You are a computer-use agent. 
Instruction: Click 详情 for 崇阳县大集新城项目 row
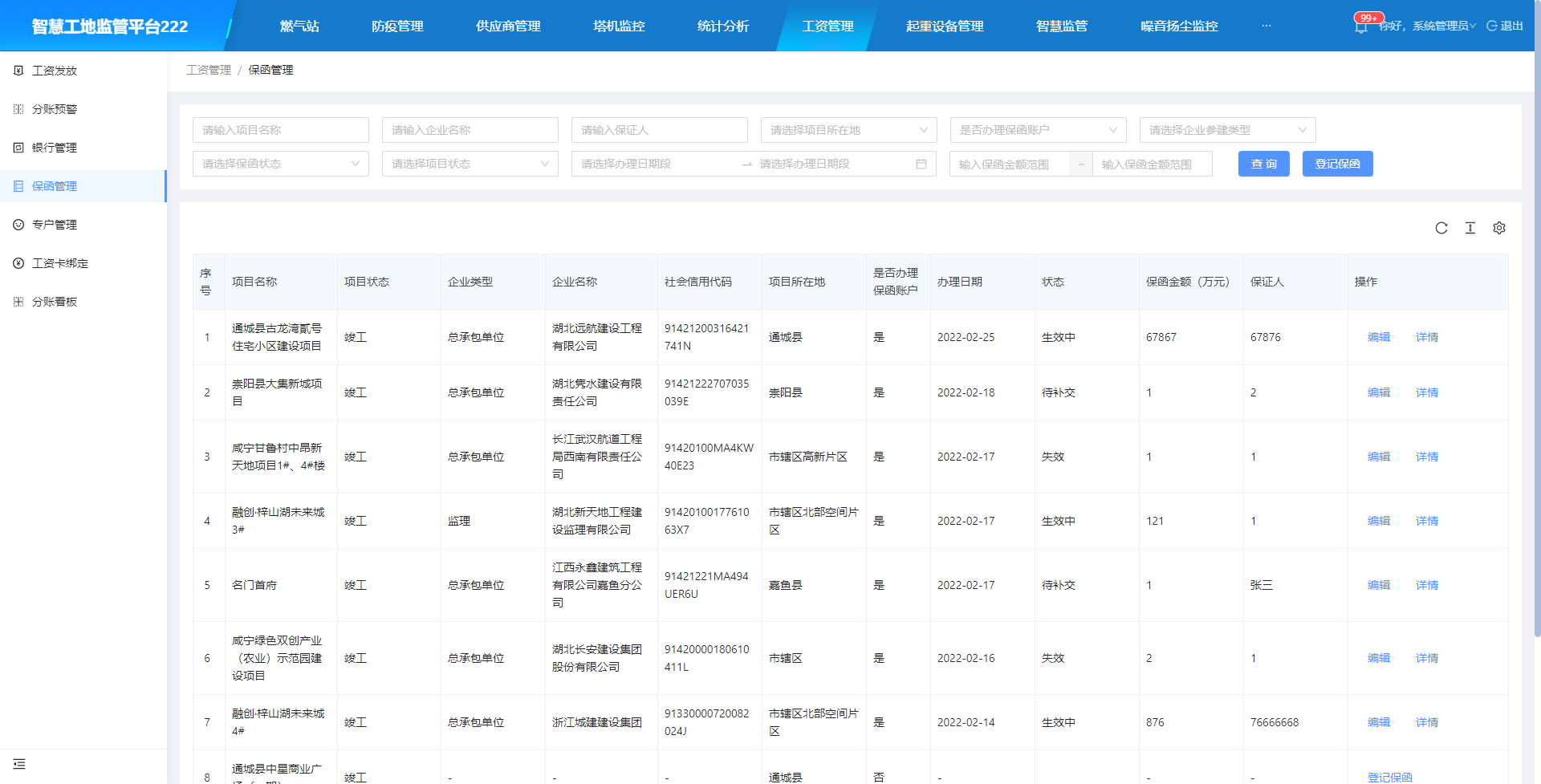coord(1427,392)
